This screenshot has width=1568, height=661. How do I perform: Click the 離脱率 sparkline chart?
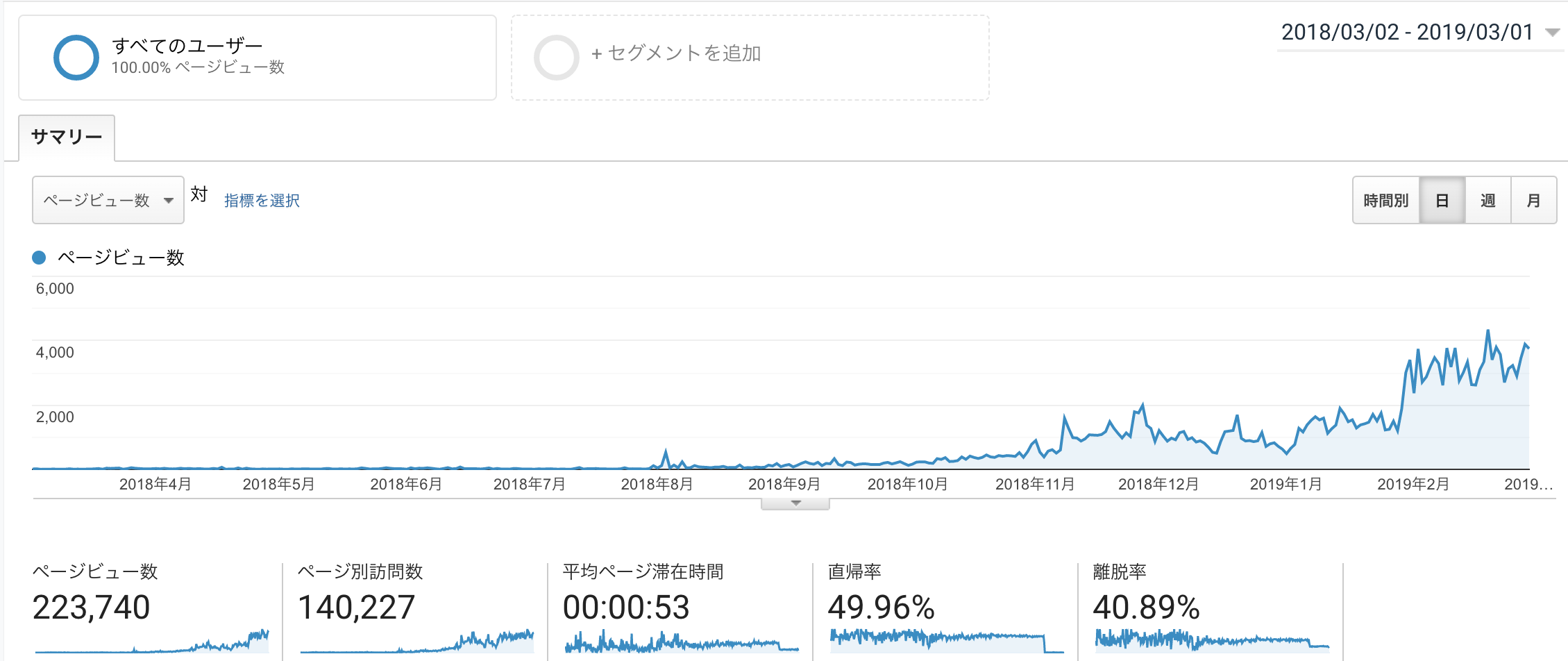click(1212, 642)
